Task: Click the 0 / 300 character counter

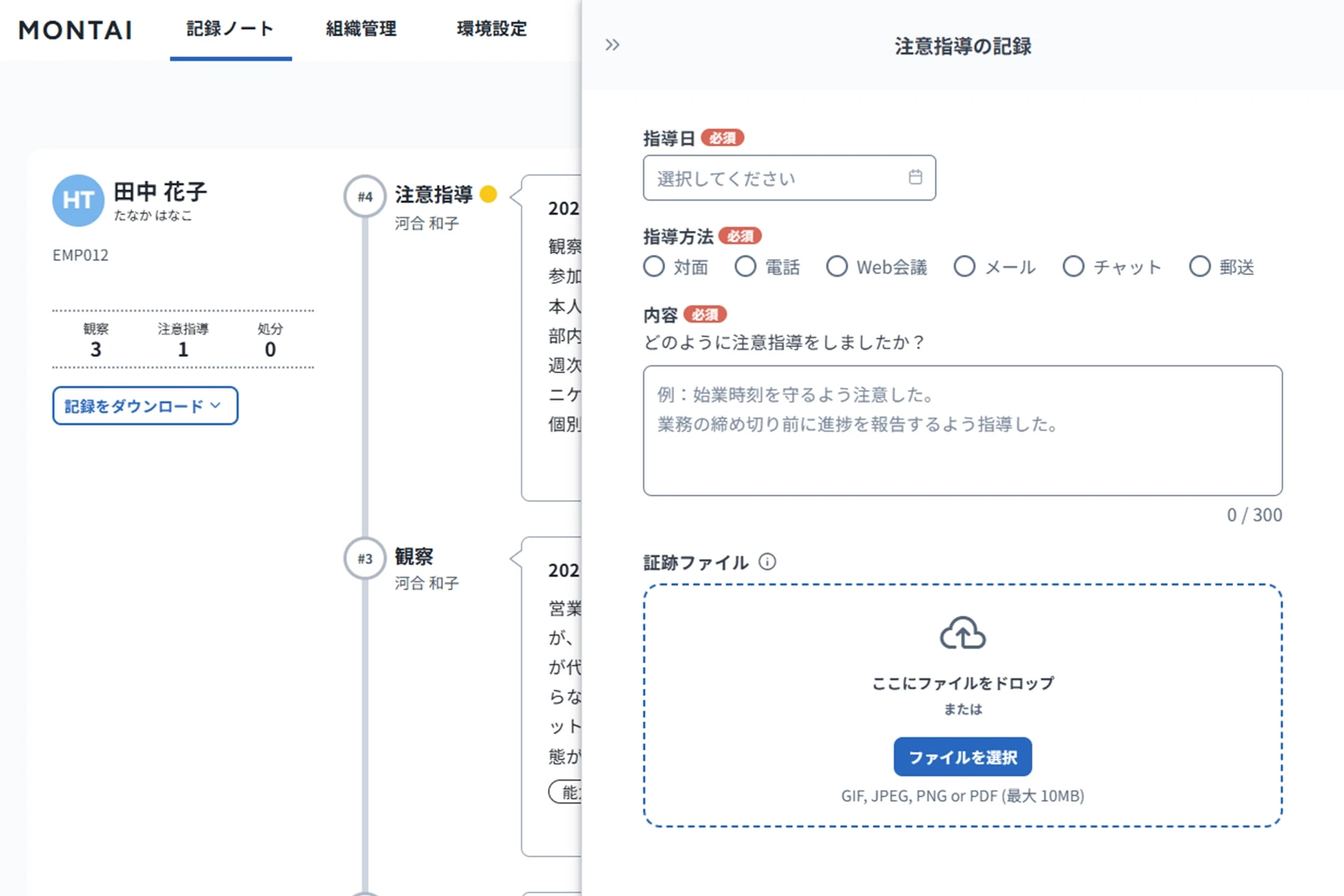Action: pyautogui.click(x=1253, y=514)
